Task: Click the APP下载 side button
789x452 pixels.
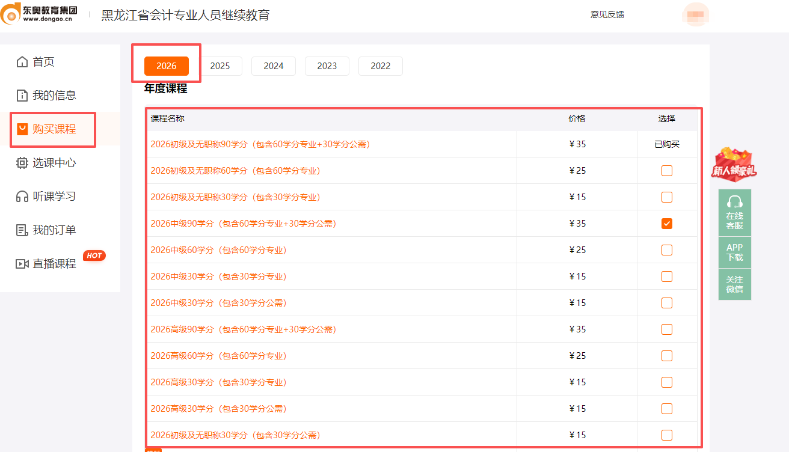Action: click(x=735, y=252)
